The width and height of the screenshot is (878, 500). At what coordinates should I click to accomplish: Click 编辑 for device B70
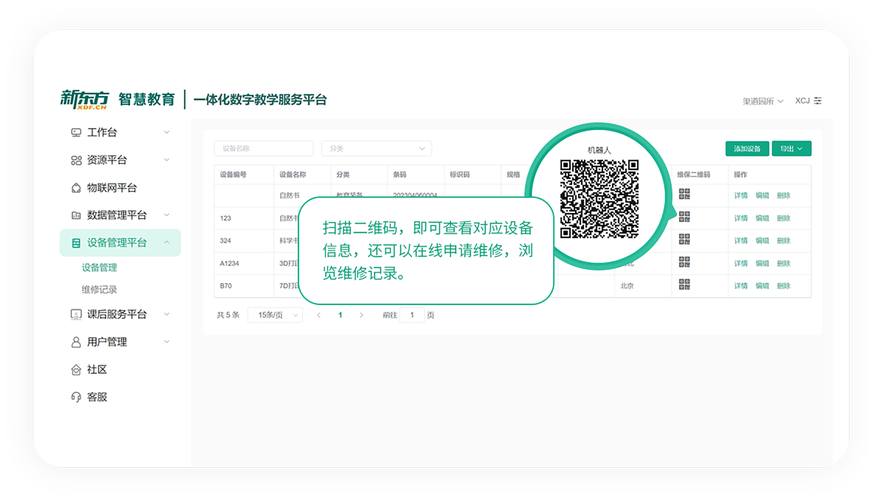pos(762,286)
